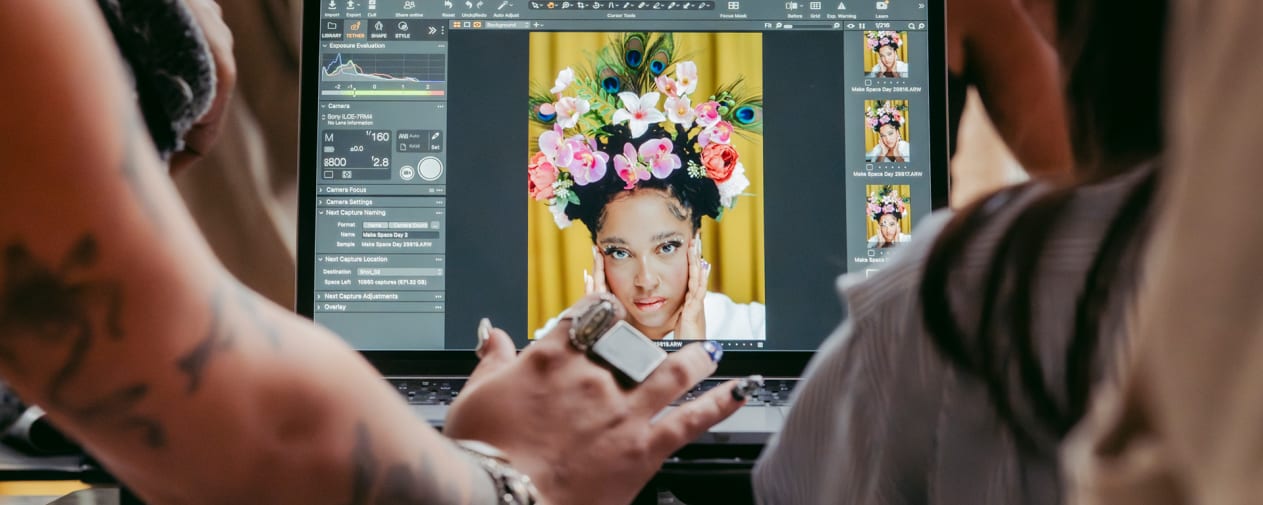
Task: Open Camera Settings panel options menu
Action: pyautogui.click(x=439, y=202)
